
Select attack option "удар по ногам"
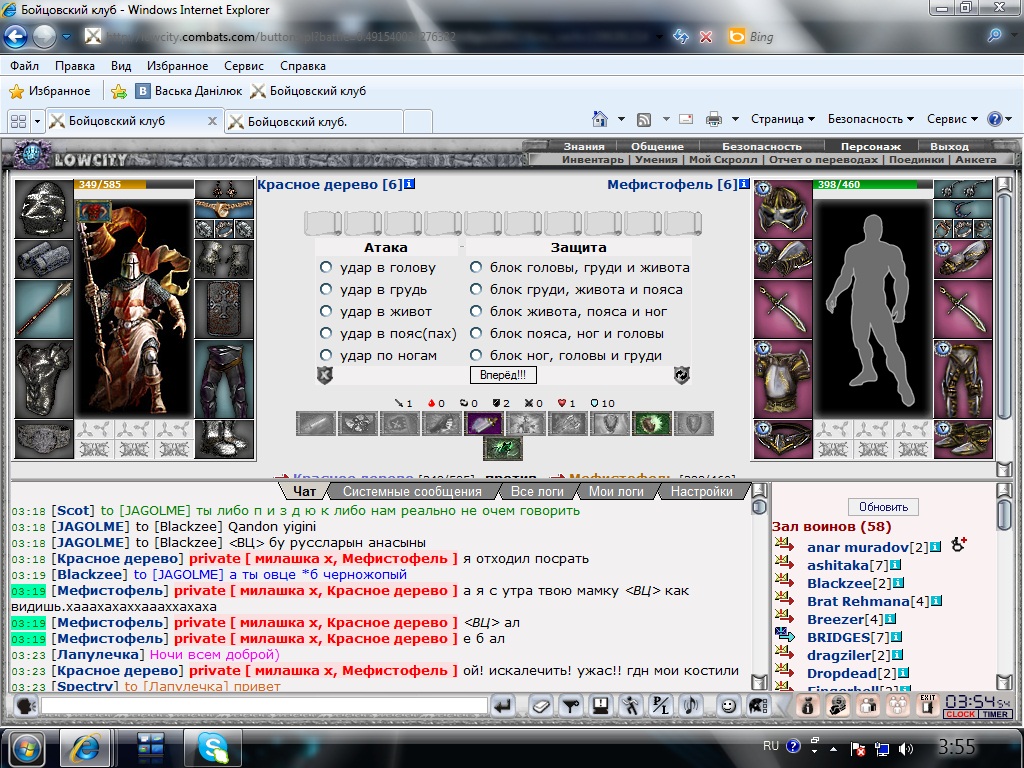(x=326, y=356)
